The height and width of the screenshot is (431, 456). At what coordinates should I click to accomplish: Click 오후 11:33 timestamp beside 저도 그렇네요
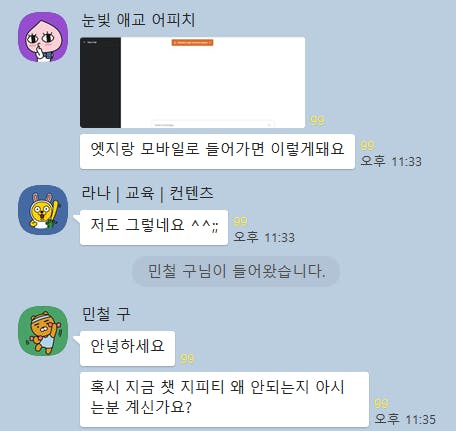click(264, 237)
